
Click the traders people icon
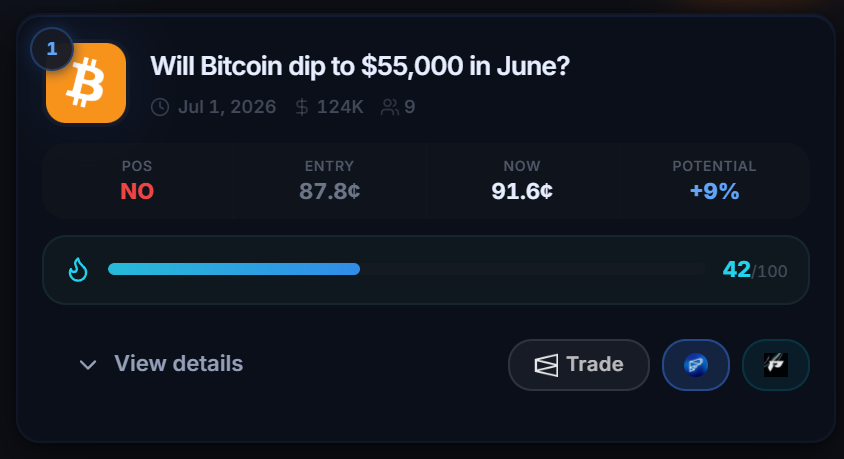pos(390,107)
